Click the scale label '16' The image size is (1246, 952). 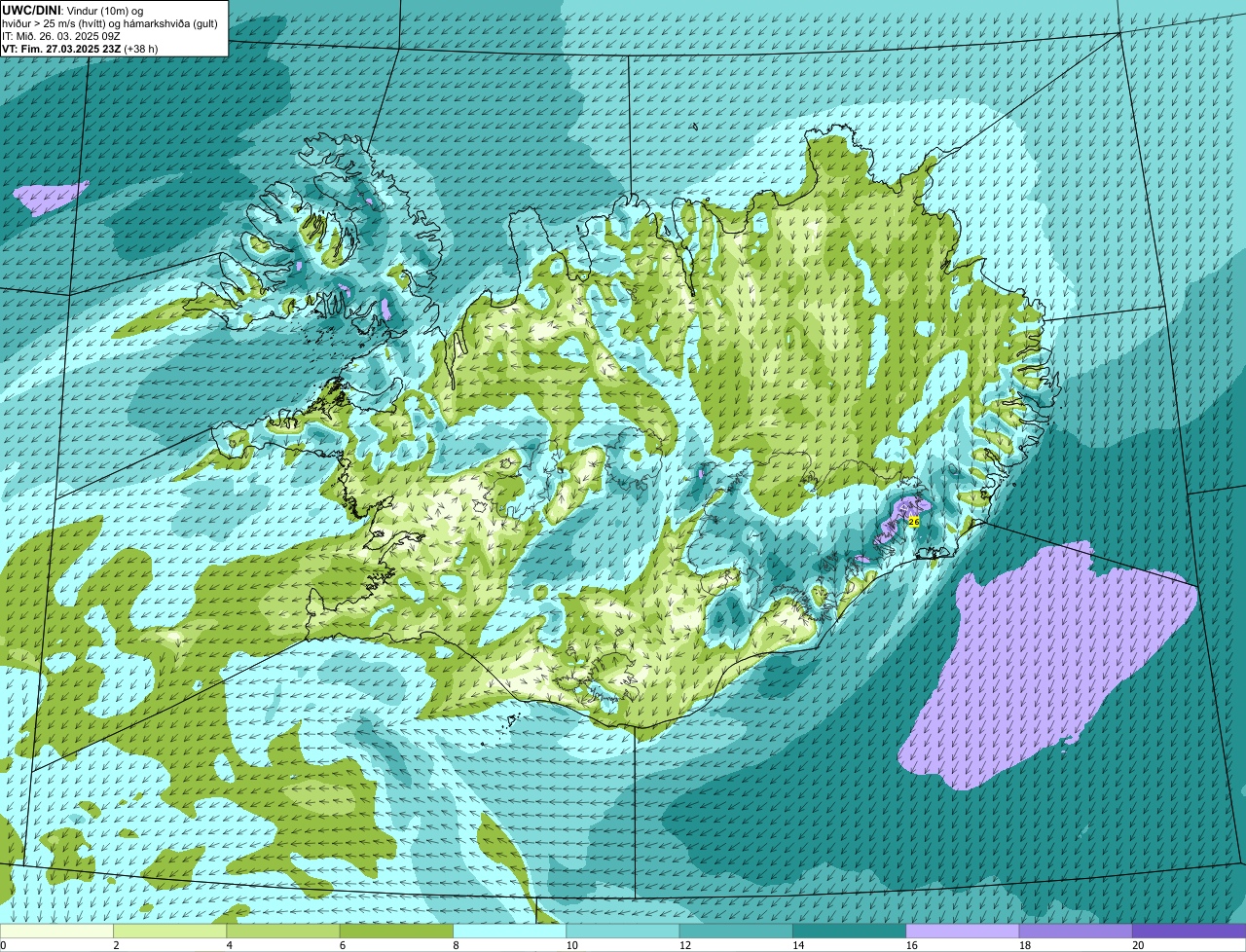coord(911,945)
